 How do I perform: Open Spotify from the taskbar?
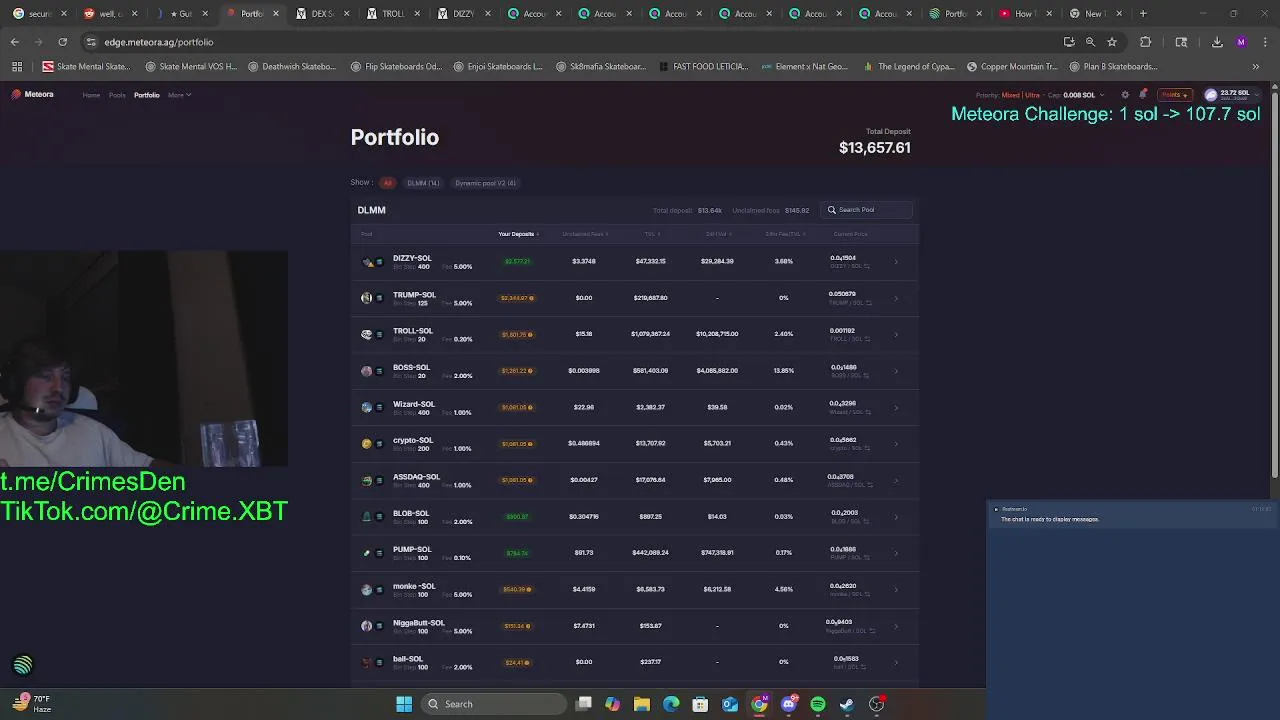(x=818, y=704)
